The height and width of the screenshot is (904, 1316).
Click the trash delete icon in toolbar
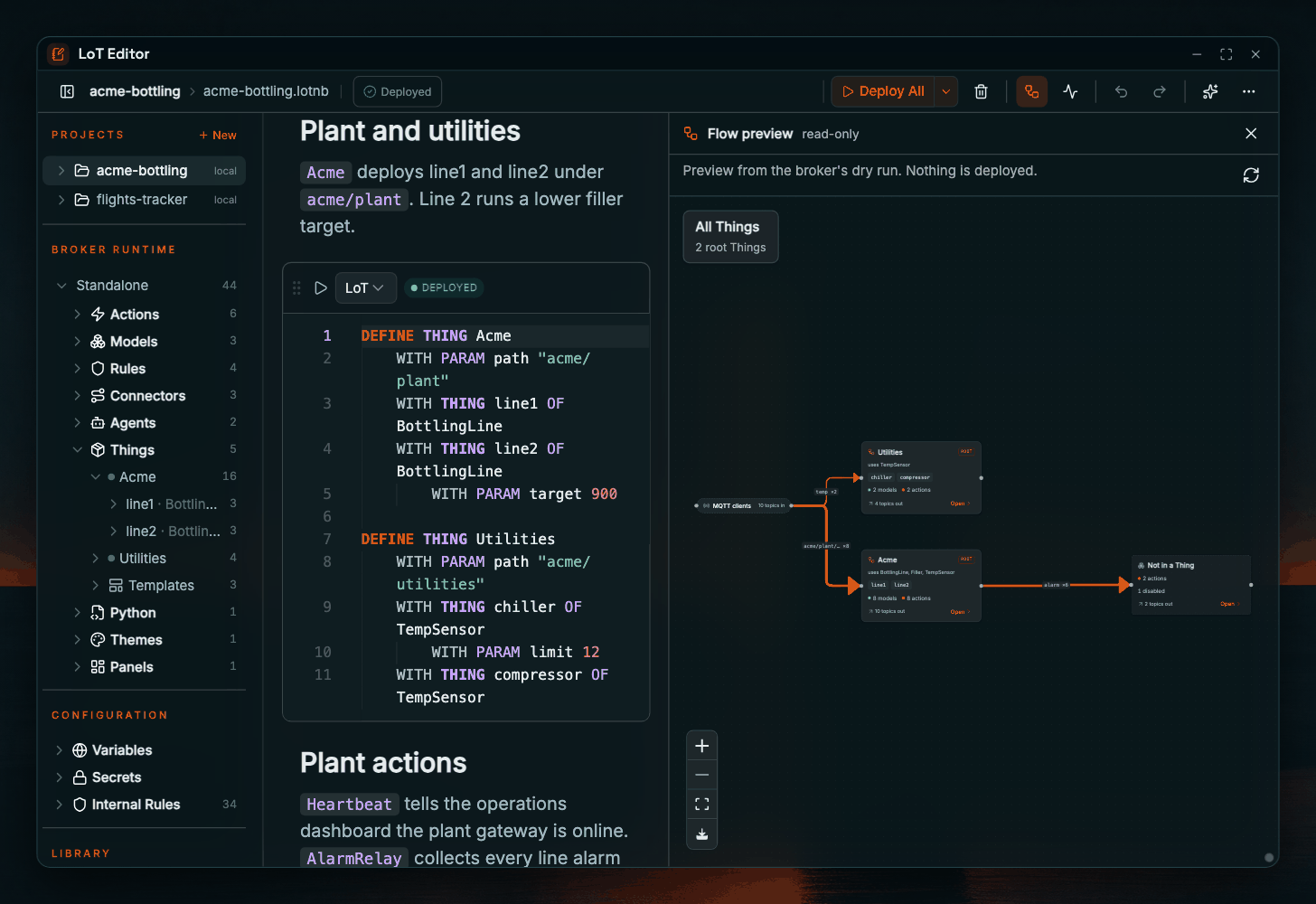pyautogui.click(x=981, y=91)
